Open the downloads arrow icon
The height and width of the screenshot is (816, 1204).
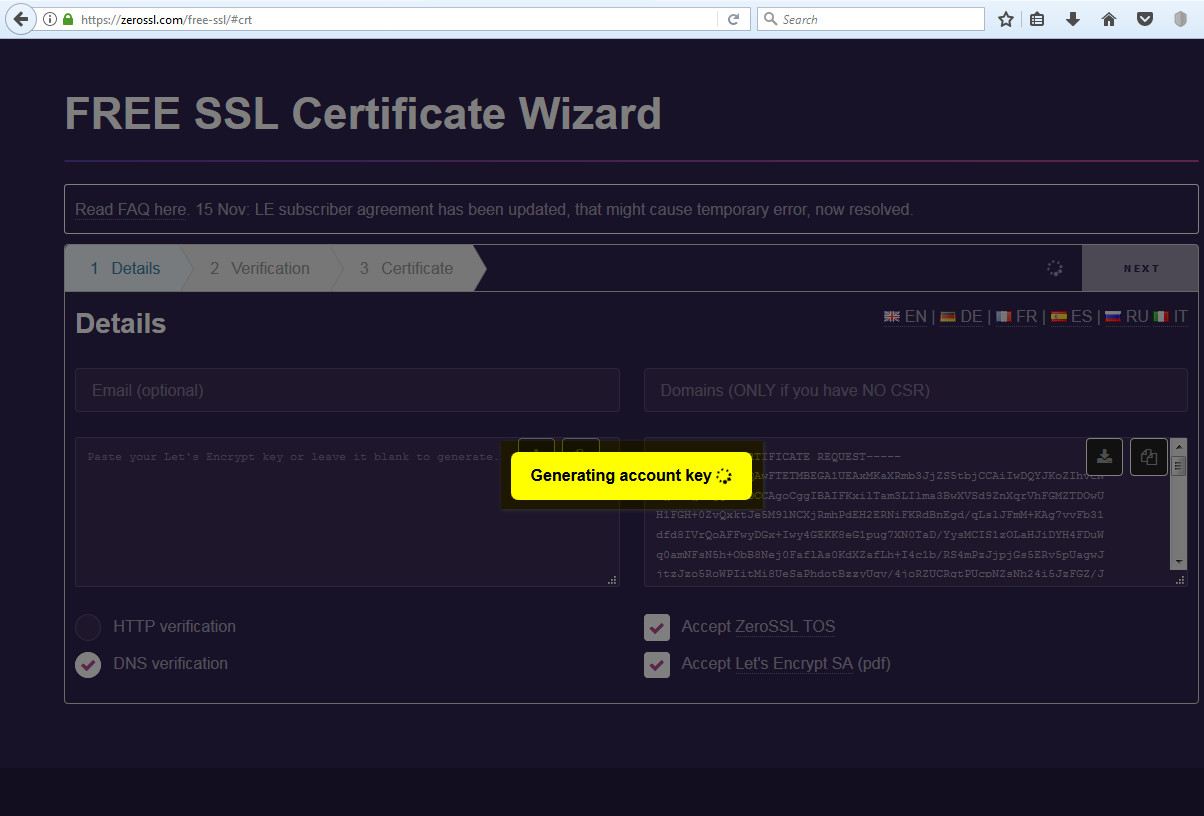point(1073,19)
